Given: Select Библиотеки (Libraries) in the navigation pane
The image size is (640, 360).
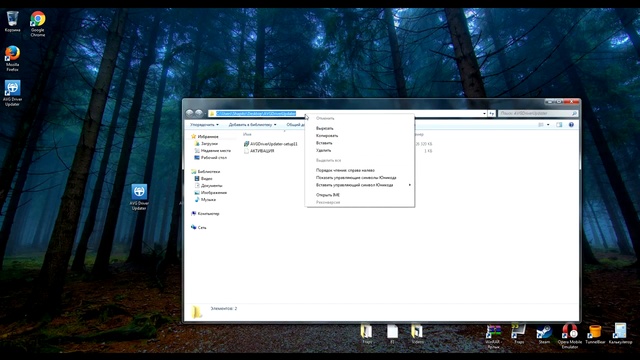Looking at the screenshot, I should 206,172.
